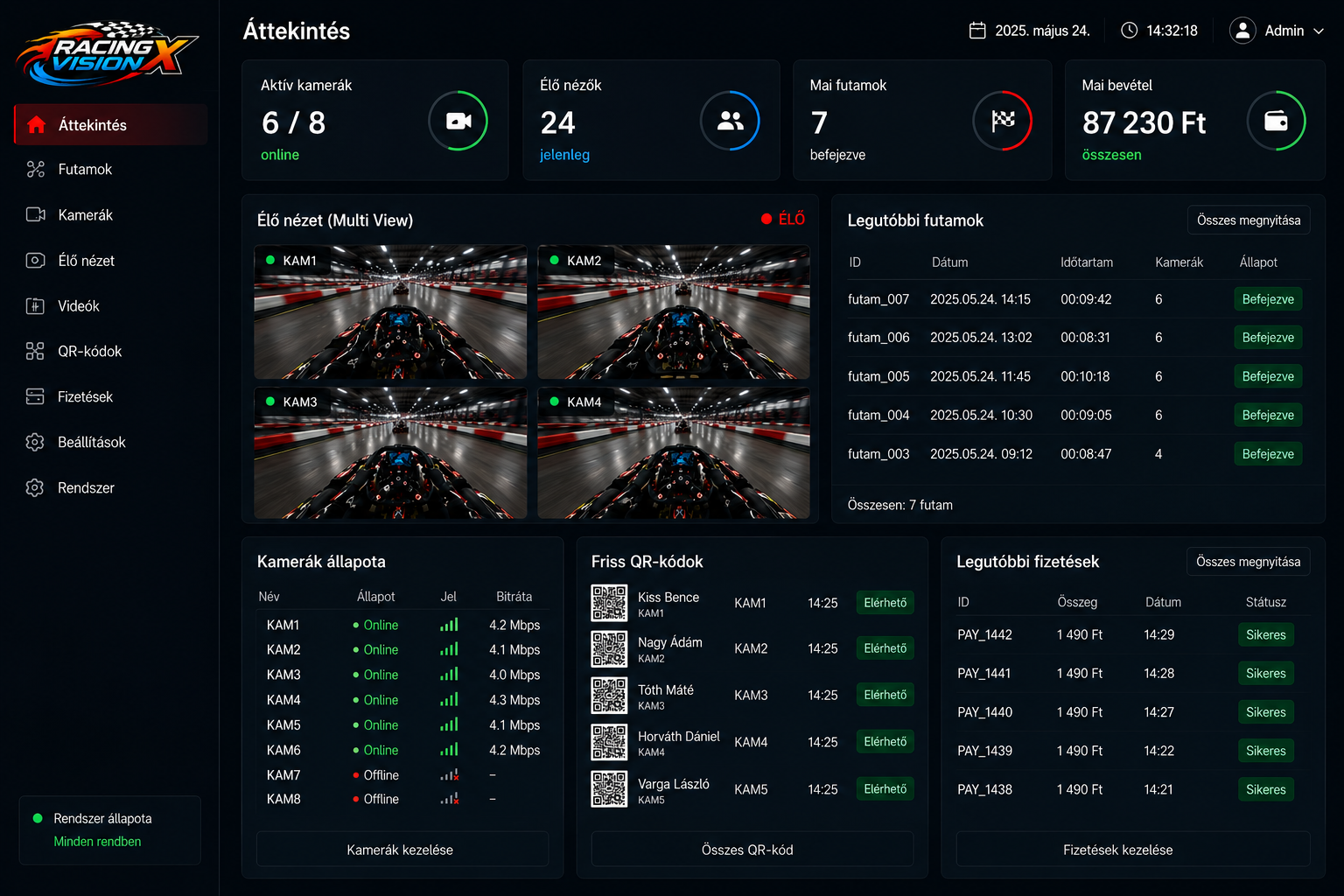
Task: Click Varga László's QR code icon
Action: (609, 789)
